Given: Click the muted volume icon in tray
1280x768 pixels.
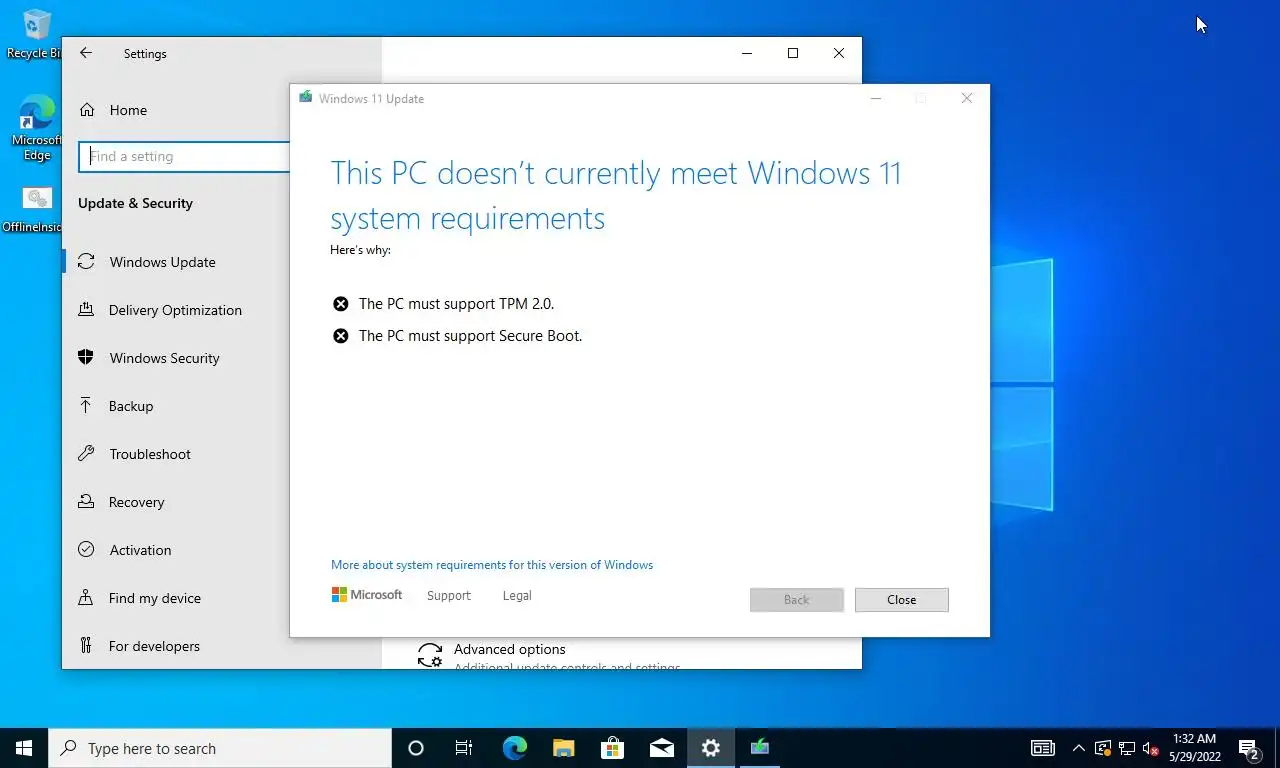Looking at the screenshot, I should click(1150, 748).
